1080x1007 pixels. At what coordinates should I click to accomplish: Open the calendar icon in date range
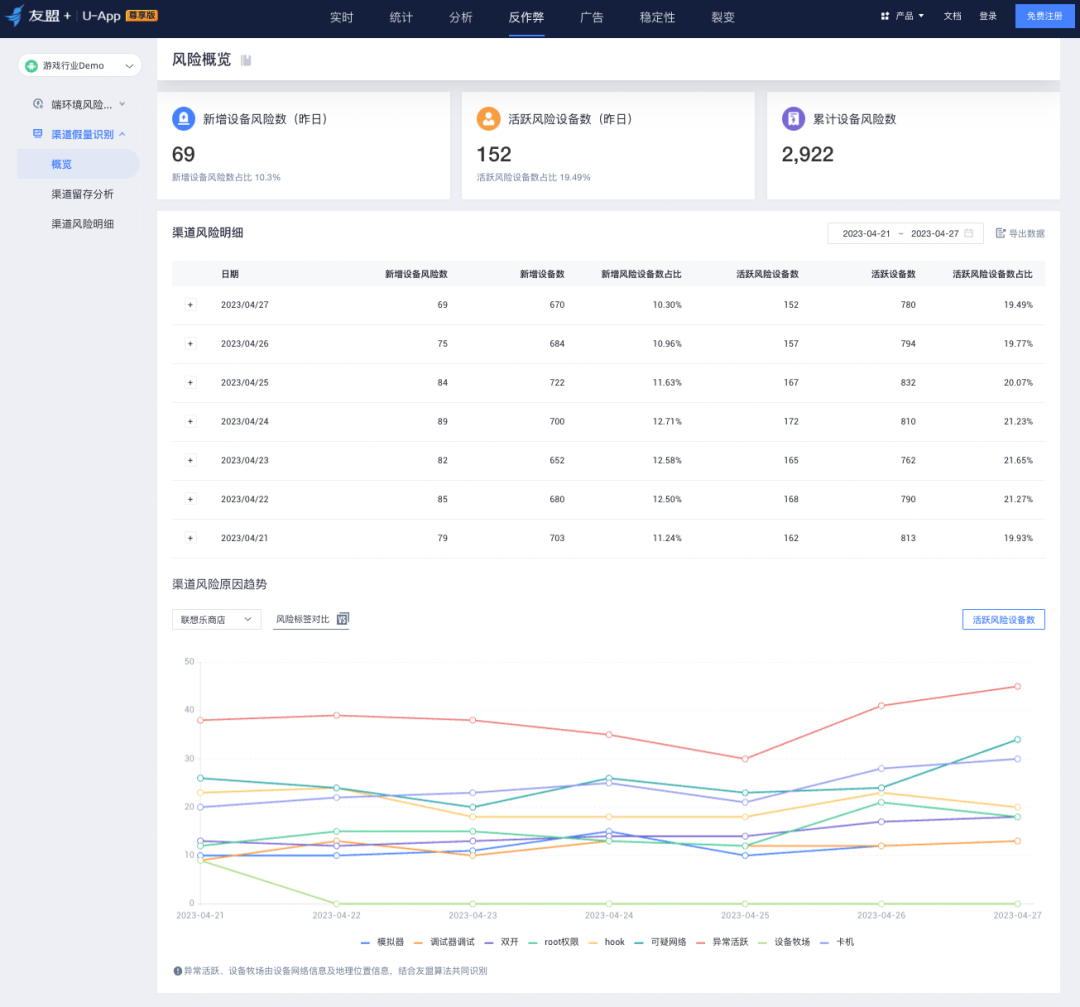968,233
